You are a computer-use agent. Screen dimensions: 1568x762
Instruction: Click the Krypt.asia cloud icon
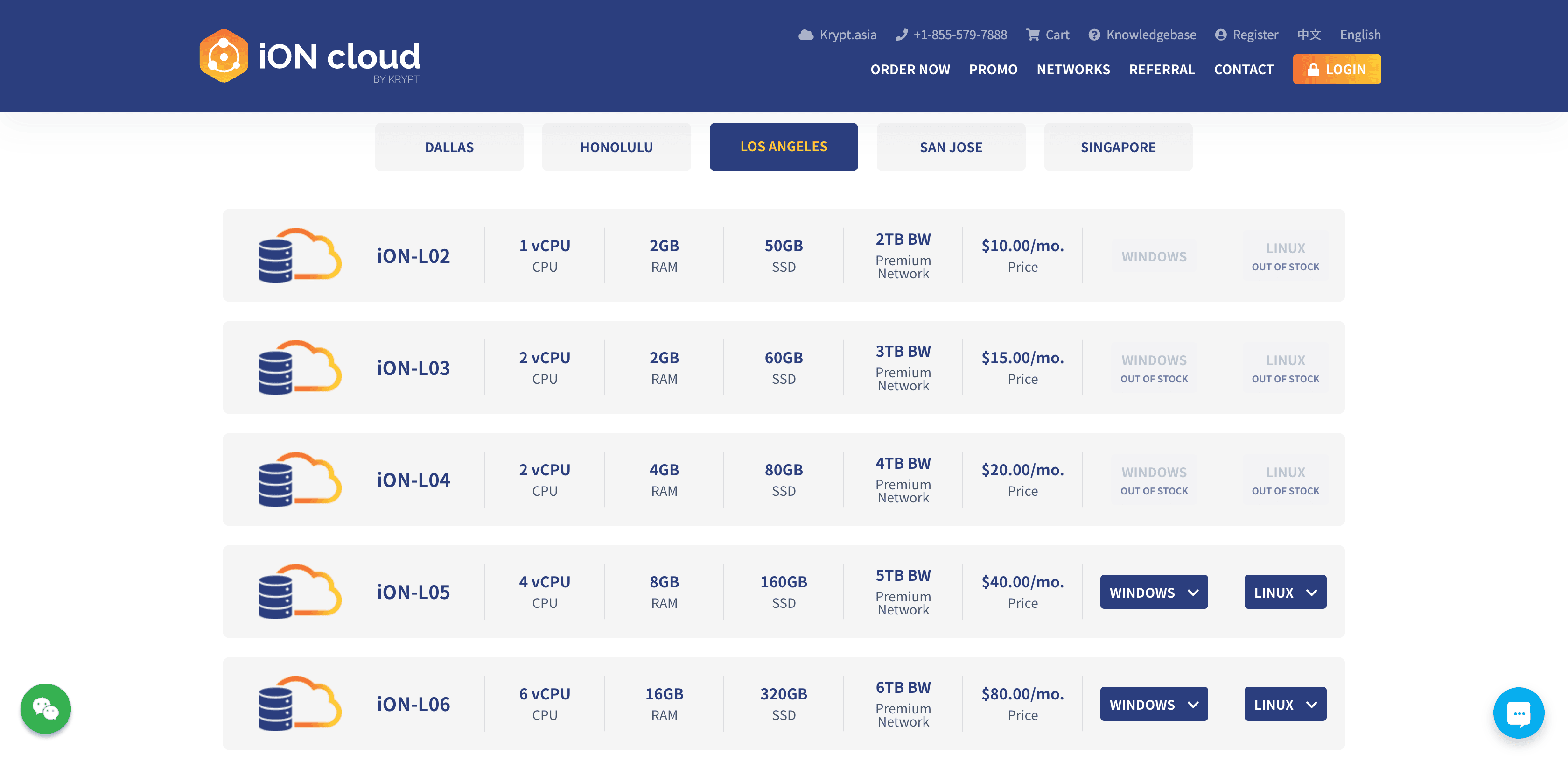point(806,35)
